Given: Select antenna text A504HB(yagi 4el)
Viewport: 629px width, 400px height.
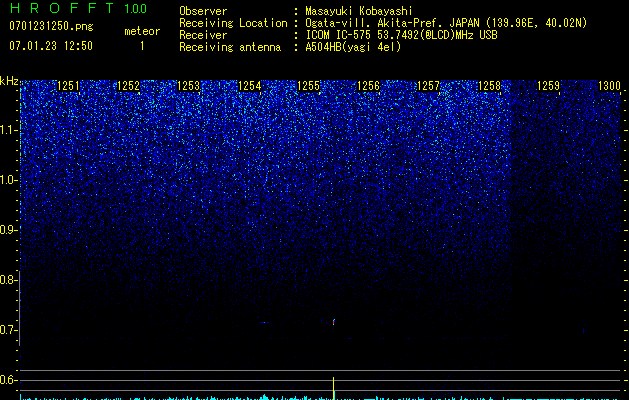Looking at the screenshot, I should point(353,47).
